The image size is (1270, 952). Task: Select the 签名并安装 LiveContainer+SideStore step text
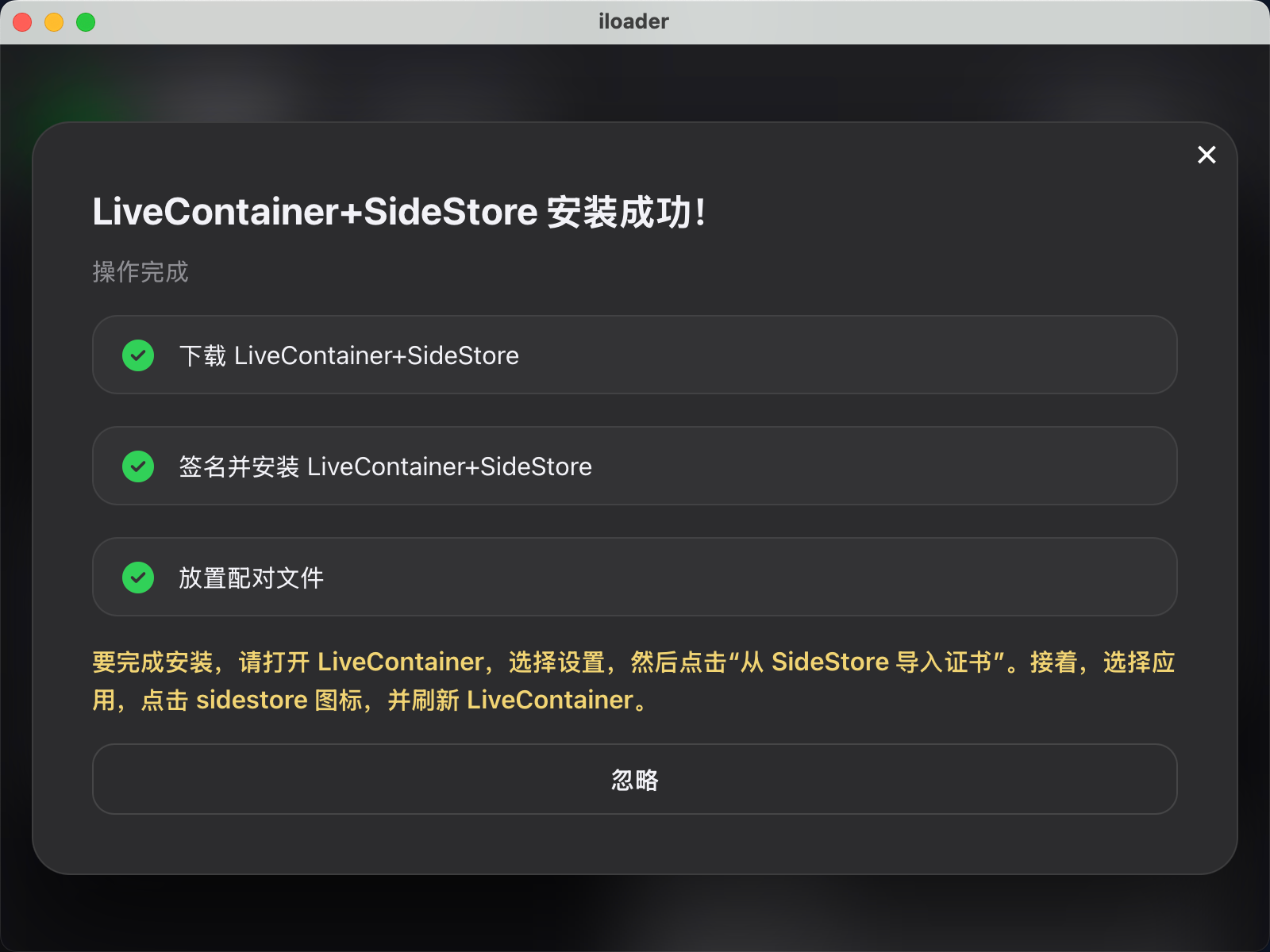386,466
